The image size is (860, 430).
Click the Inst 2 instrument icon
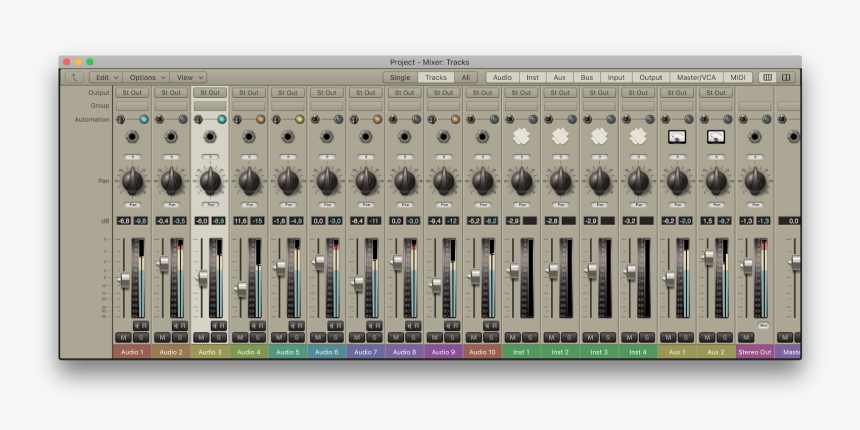coord(561,136)
